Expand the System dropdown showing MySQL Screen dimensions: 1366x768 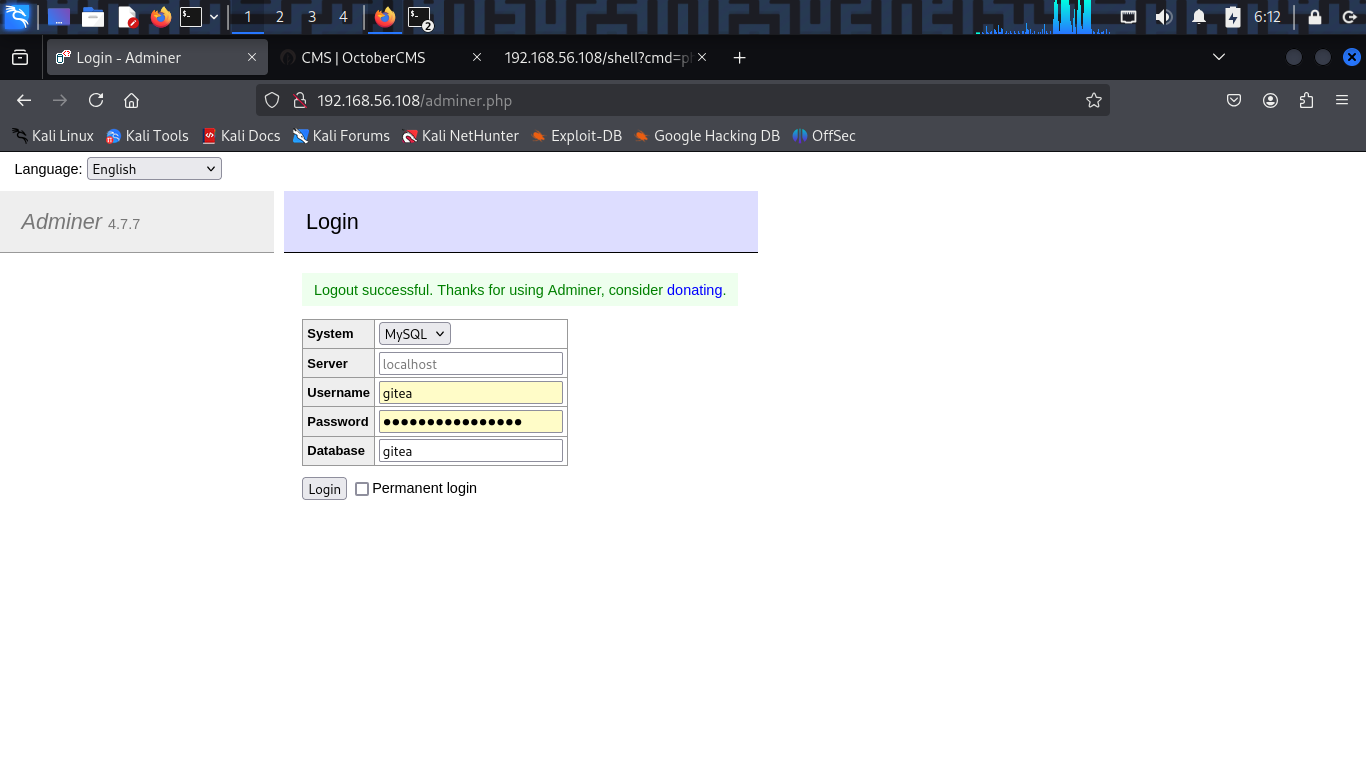click(x=414, y=334)
